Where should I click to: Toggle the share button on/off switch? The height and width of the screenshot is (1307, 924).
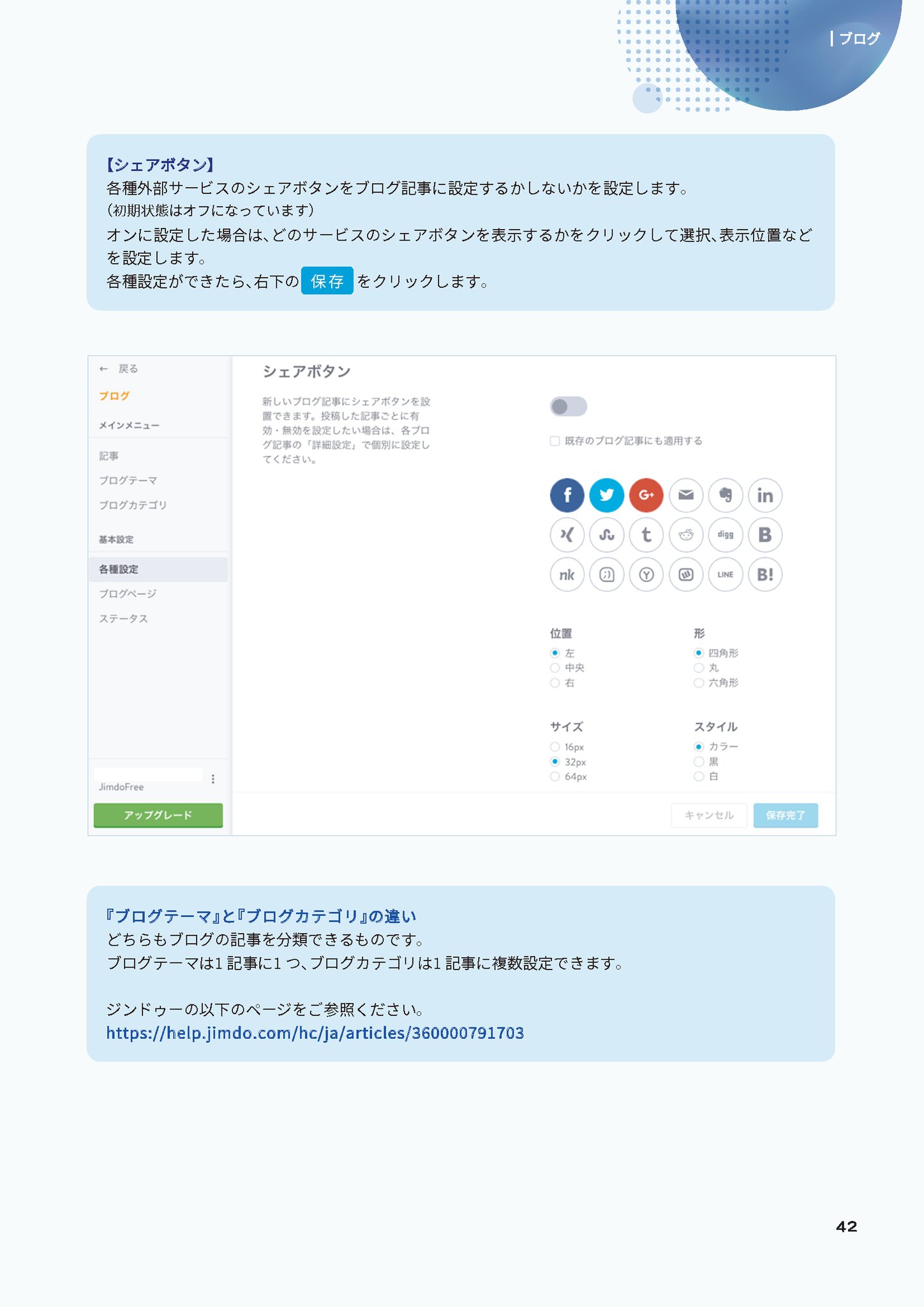pos(568,407)
